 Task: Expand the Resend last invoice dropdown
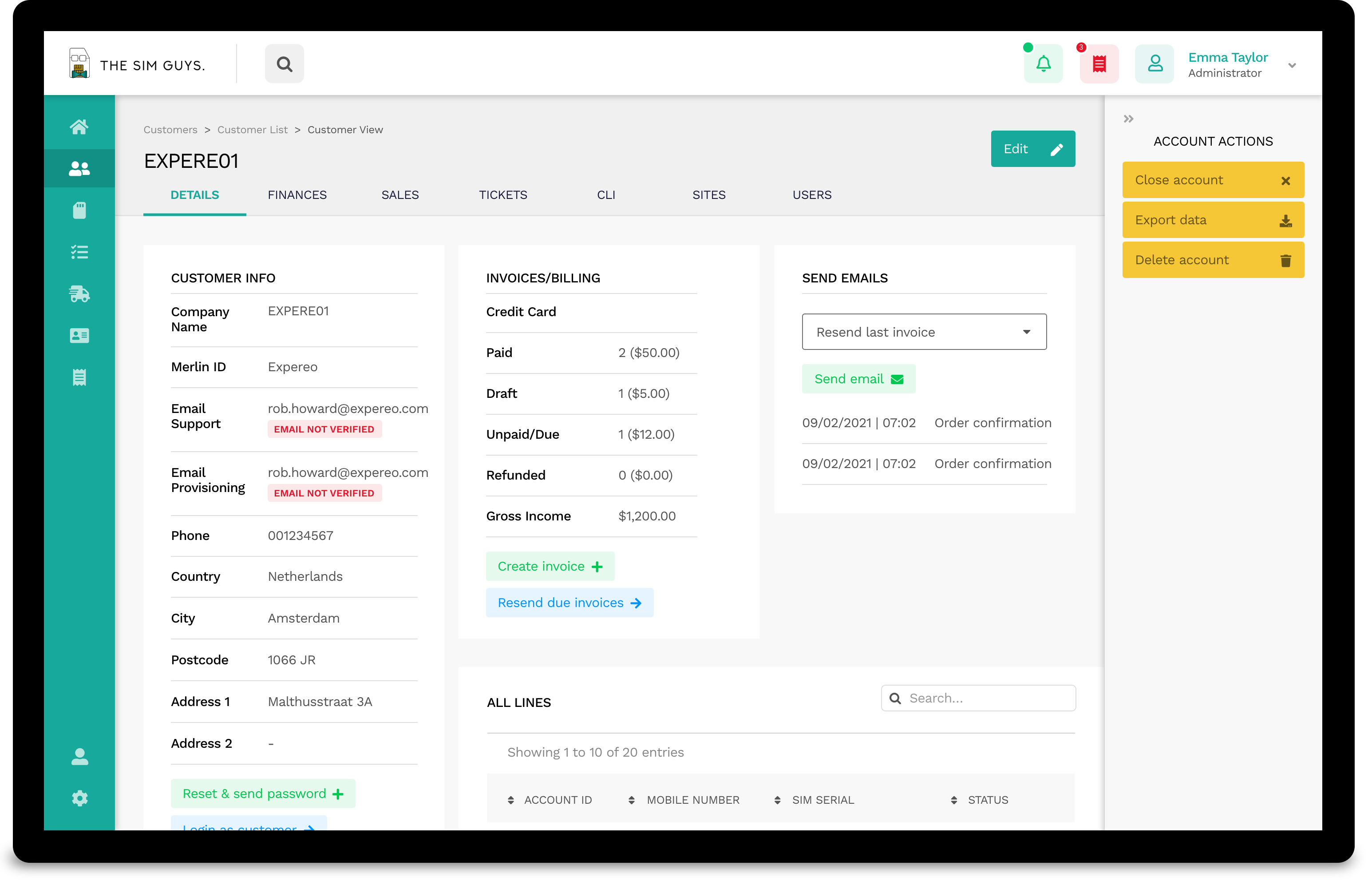pyautogui.click(x=924, y=332)
